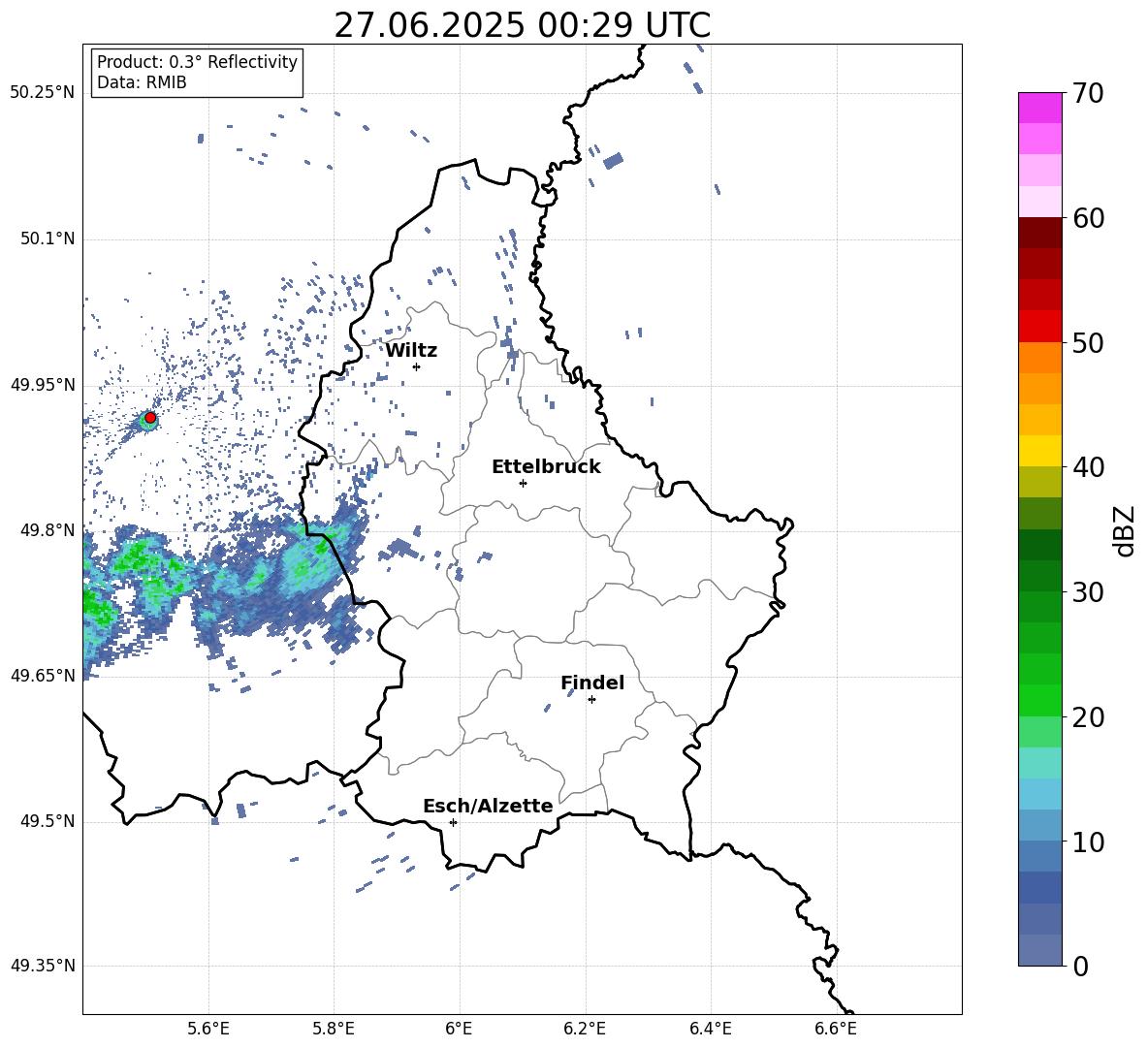Click the Findel station cross marker
Screen dimensions: 1148x1048
[591, 700]
